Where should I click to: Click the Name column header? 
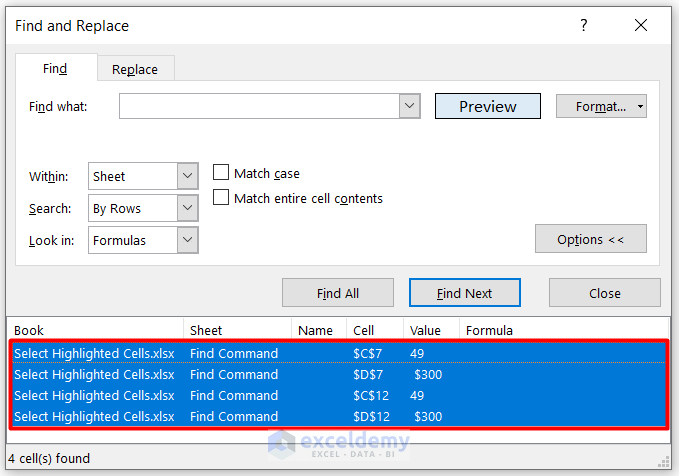(x=319, y=330)
